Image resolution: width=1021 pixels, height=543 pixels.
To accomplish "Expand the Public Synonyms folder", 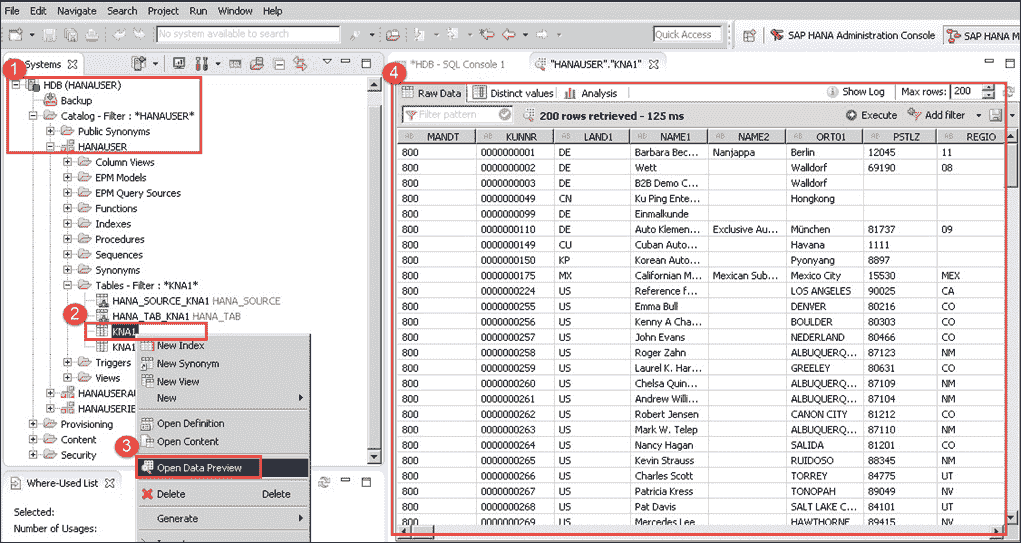I will point(50,132).
